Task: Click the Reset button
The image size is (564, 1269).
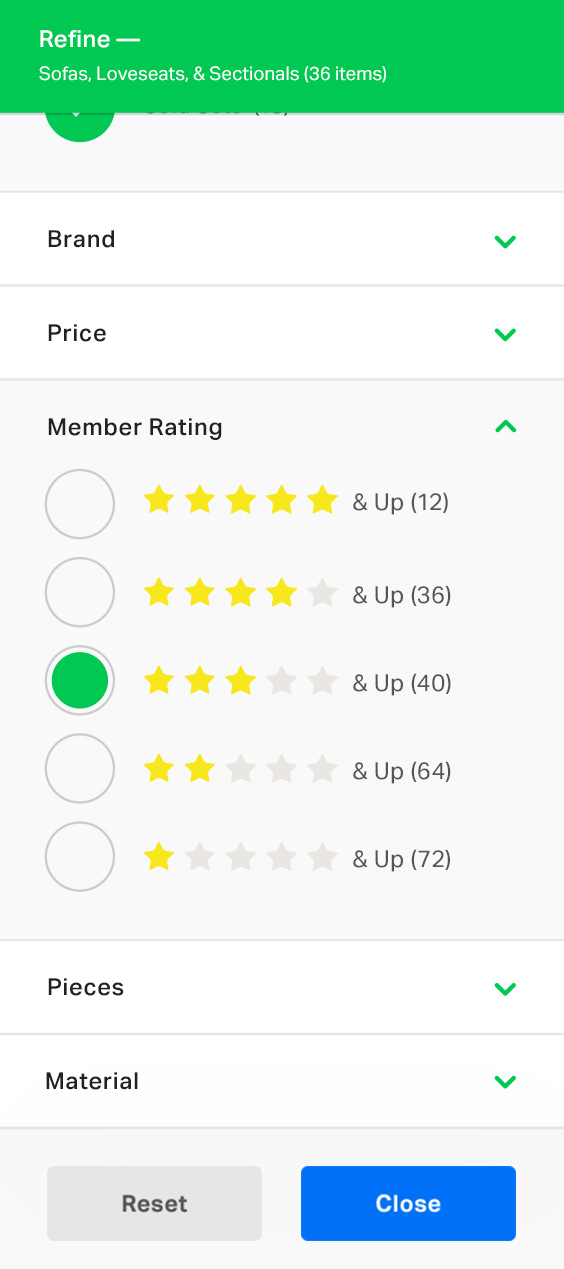Action: (x=154, y=1203)
